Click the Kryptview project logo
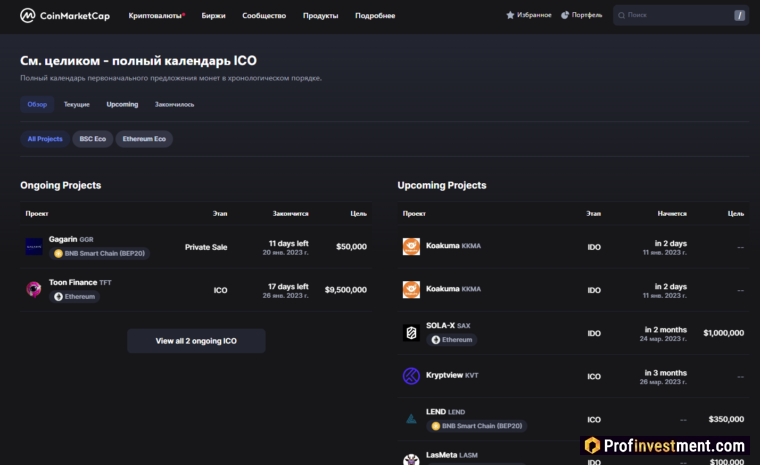 (x=411, y=376)
